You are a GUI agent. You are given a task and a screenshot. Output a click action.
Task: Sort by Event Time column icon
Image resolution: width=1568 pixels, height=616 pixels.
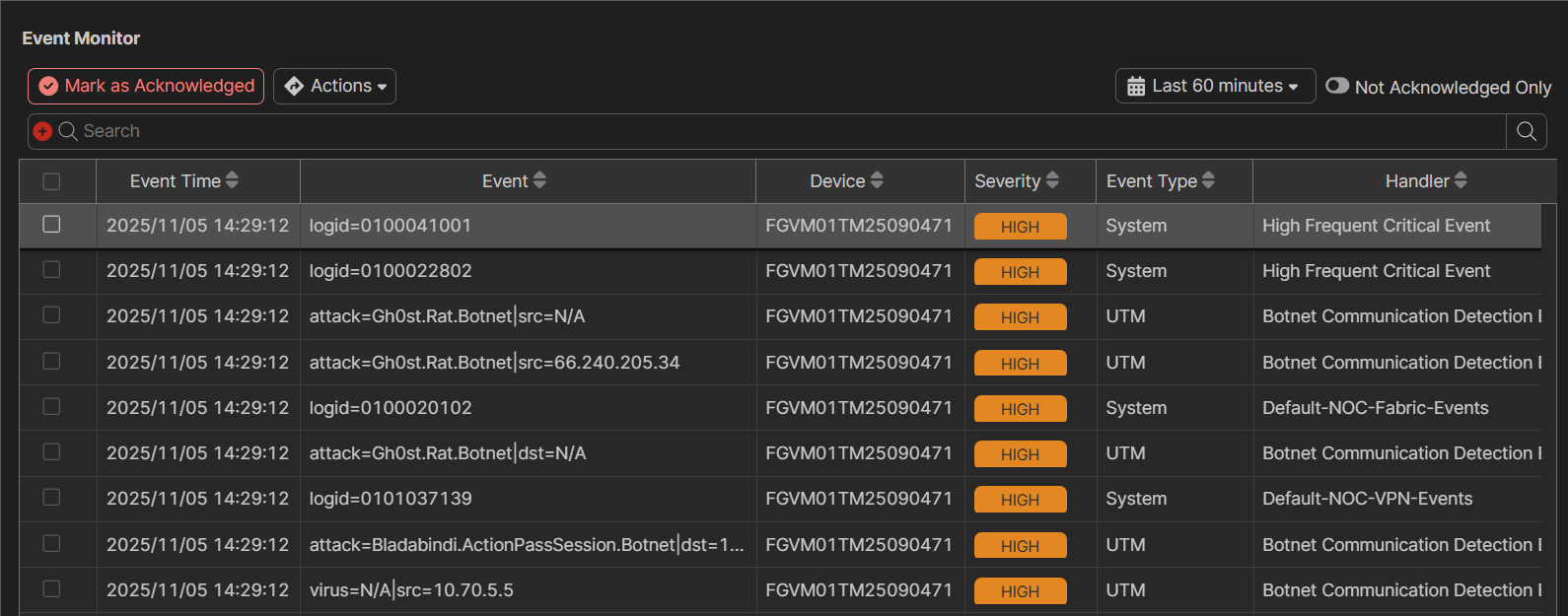(233, 180)
